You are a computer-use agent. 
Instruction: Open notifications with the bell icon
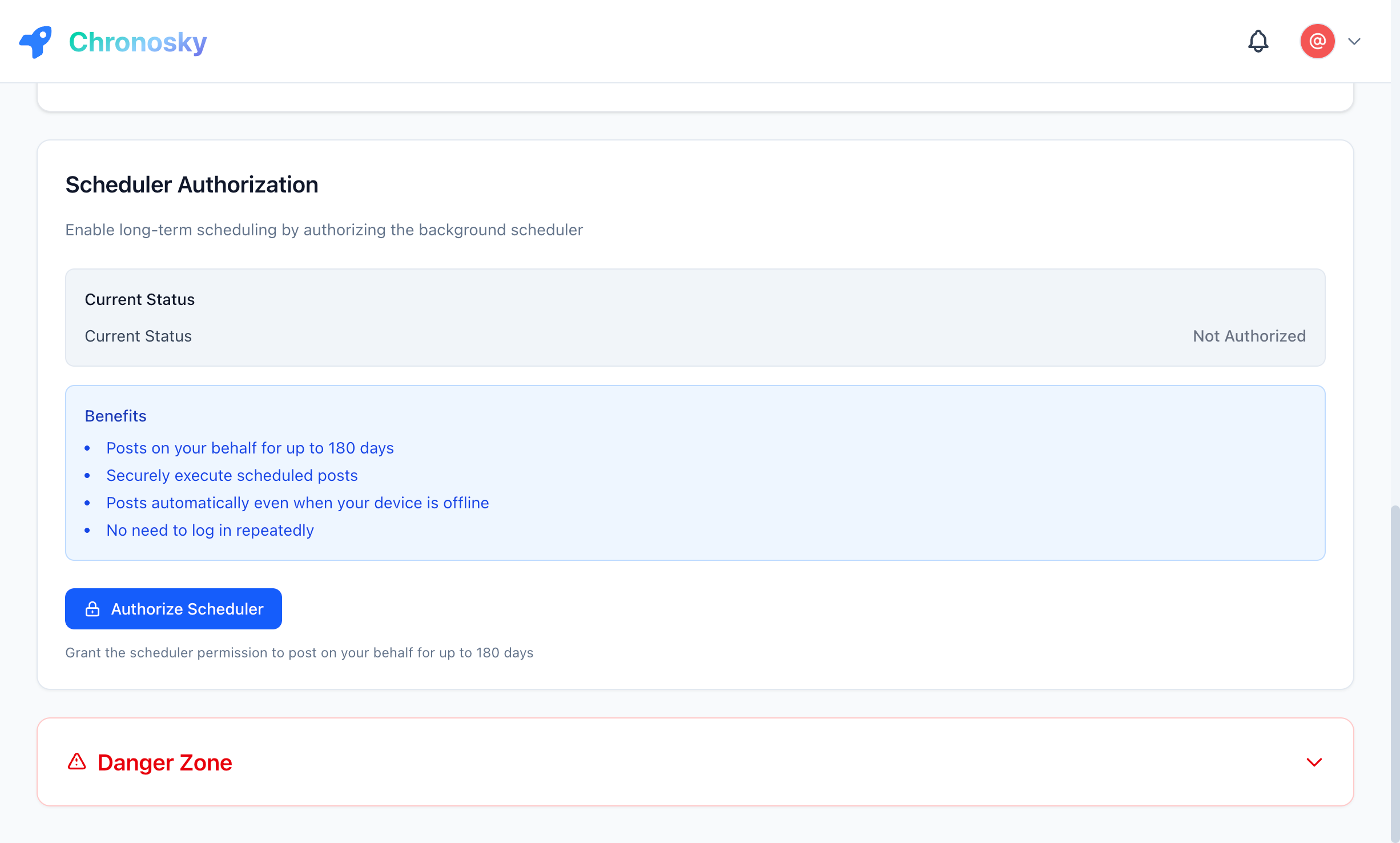click(x=1258, y=41)
